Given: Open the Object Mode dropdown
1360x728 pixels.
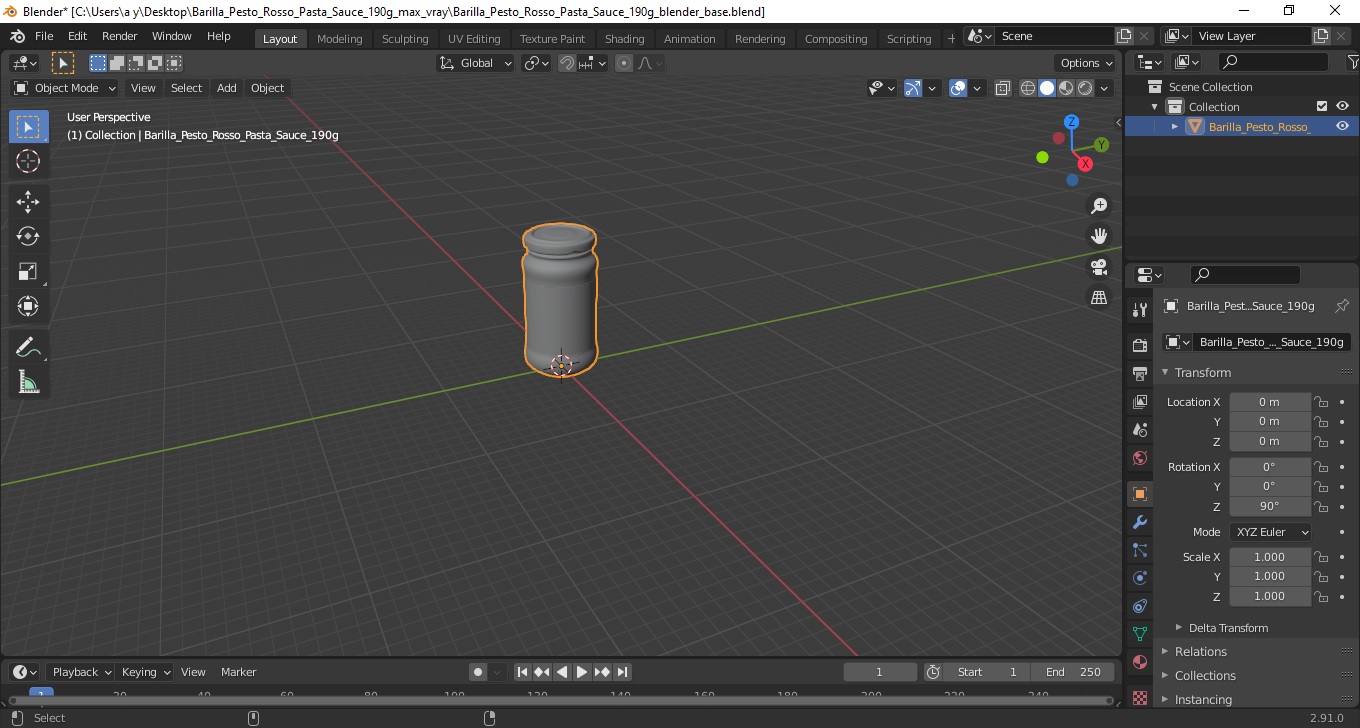Looking at the screenshot, I should coord(65,88).
